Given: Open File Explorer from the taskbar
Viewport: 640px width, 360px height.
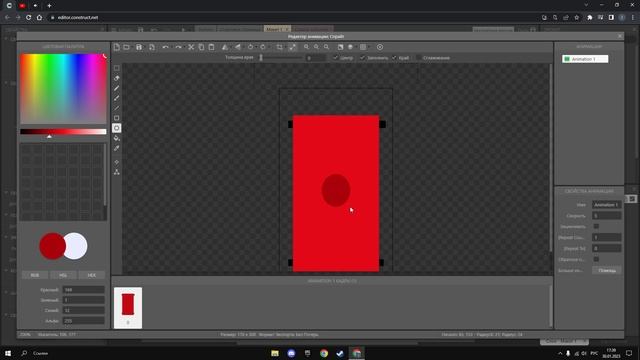Looking at the screenshot, I should (275, 353).
